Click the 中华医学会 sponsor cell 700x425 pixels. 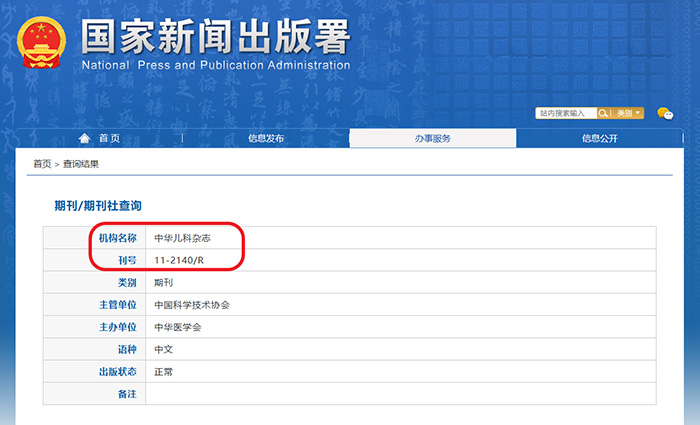tap(177, 327)
